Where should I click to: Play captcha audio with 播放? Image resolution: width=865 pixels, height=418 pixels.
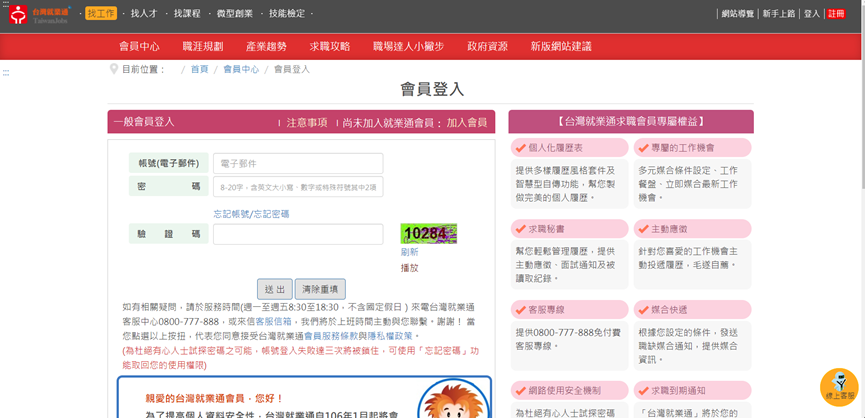pos(409,268)
